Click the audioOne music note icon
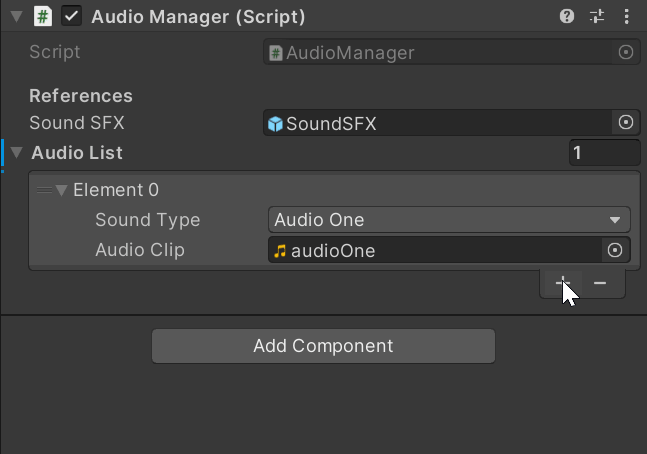This screenshot has width=647, height=454. click(280, 251)
